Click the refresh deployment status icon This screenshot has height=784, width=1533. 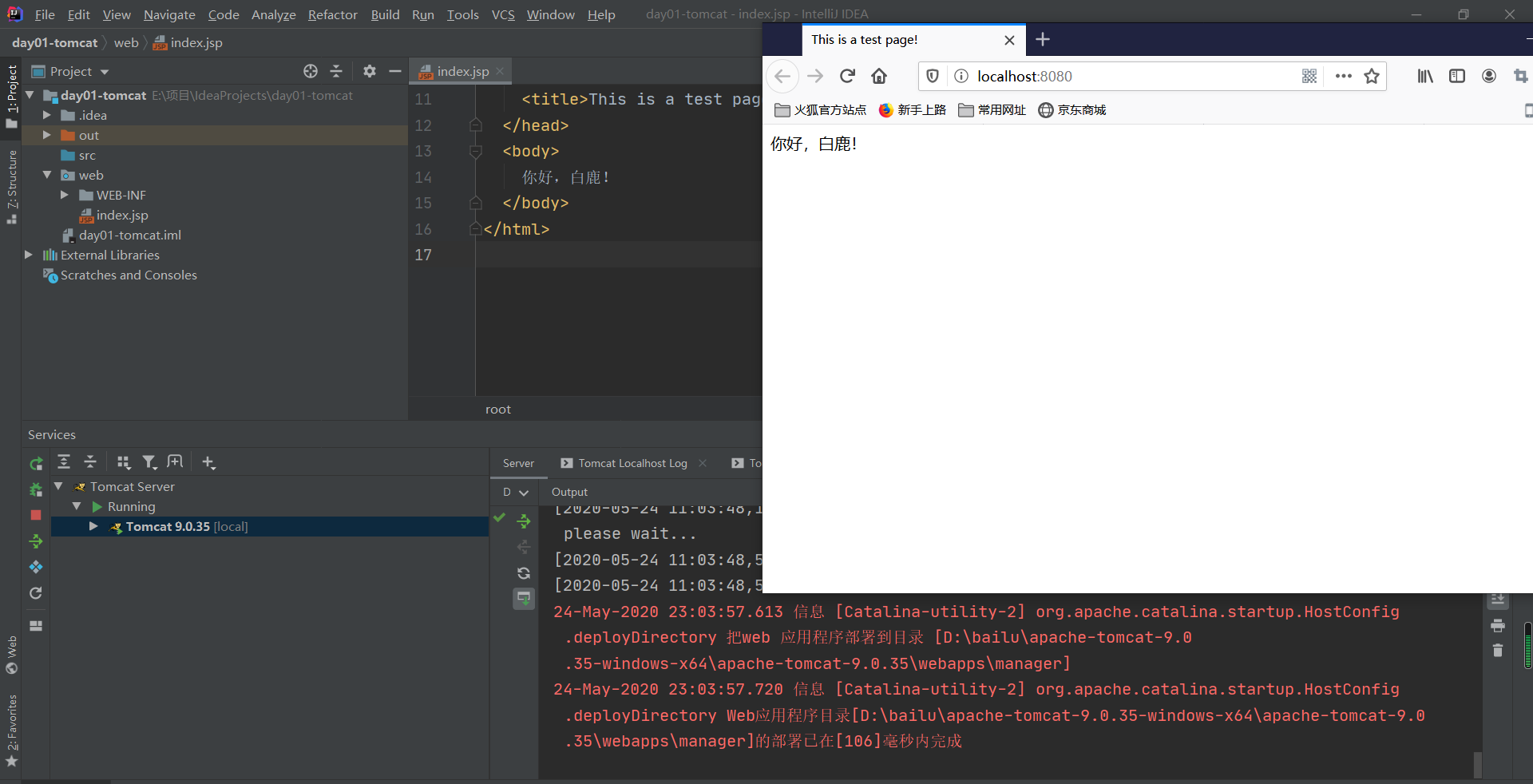(524, 573)
